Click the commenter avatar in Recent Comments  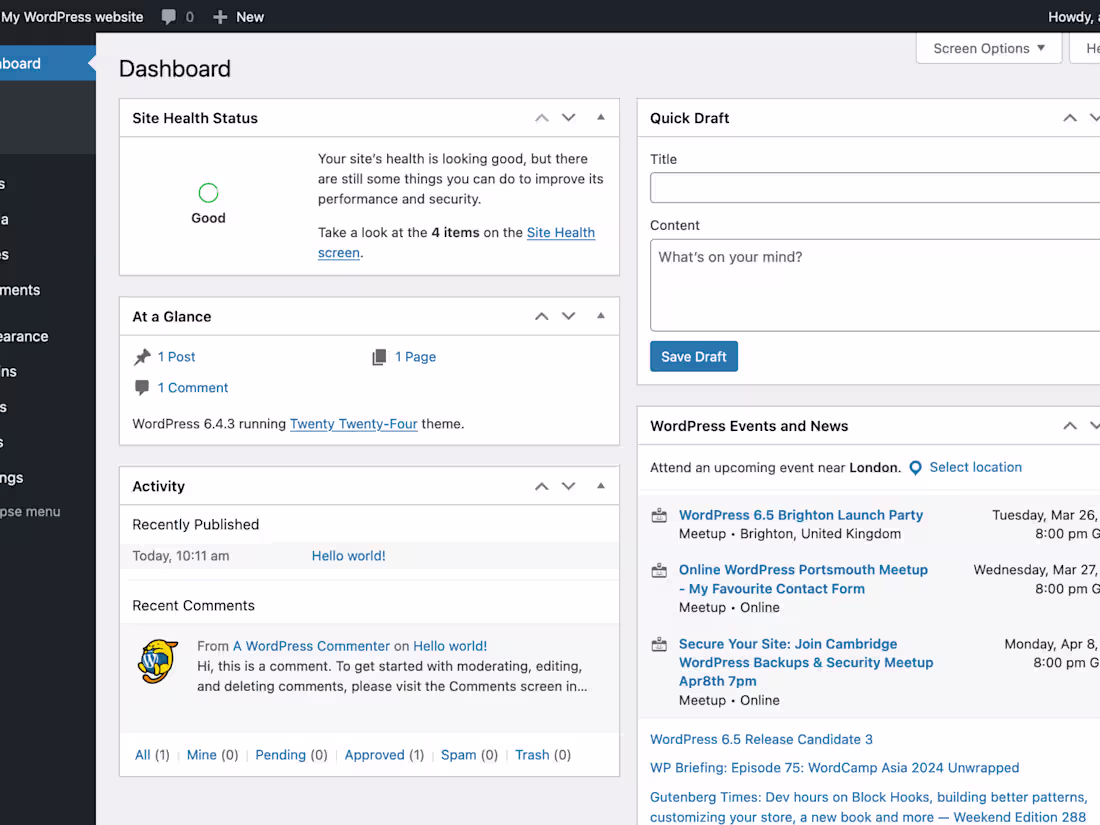coord(157,661)
